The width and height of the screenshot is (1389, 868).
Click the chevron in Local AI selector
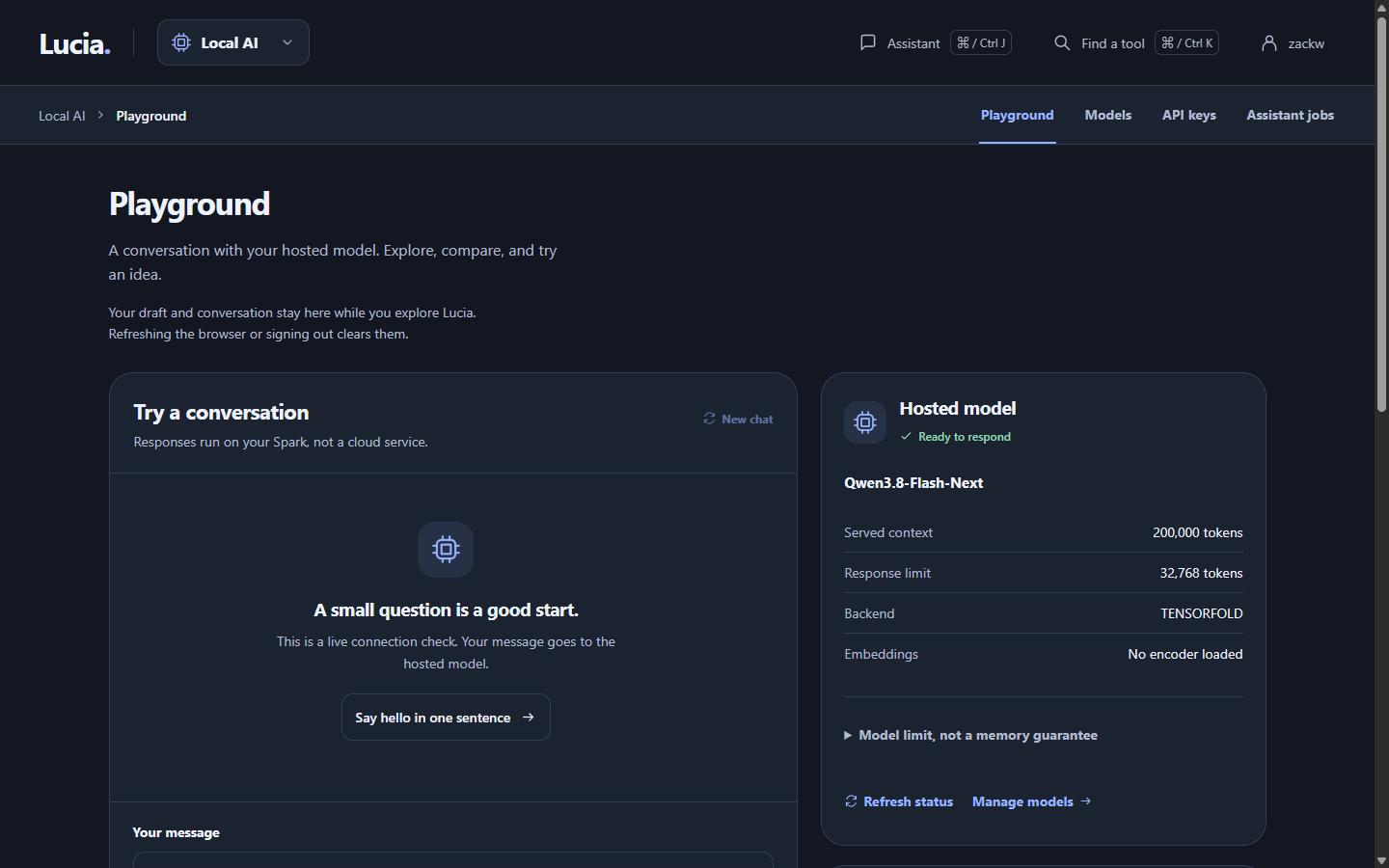[x=286, y=42]
